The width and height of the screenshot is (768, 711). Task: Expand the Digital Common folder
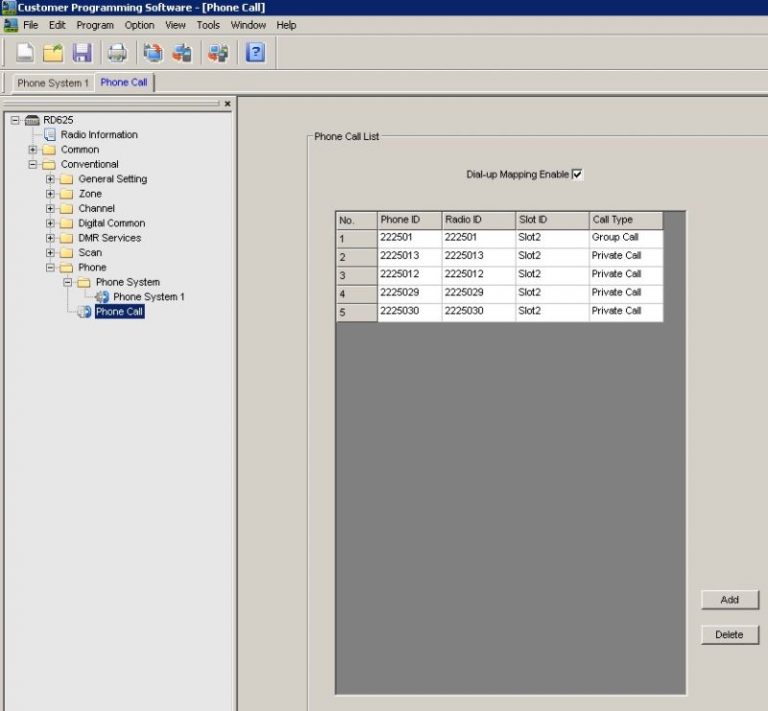(50, 223)
